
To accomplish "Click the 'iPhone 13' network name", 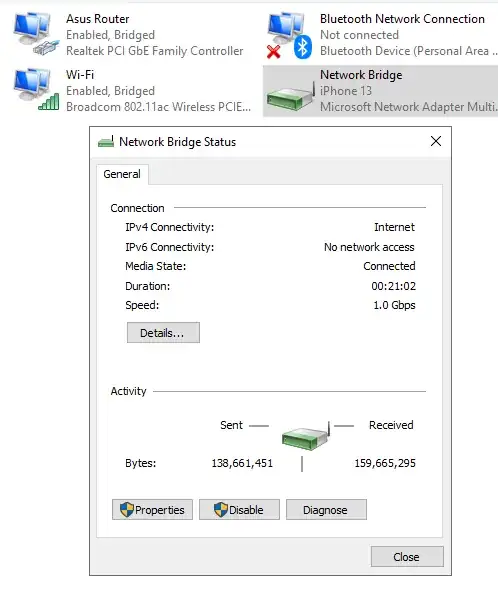I will (346, 91).
